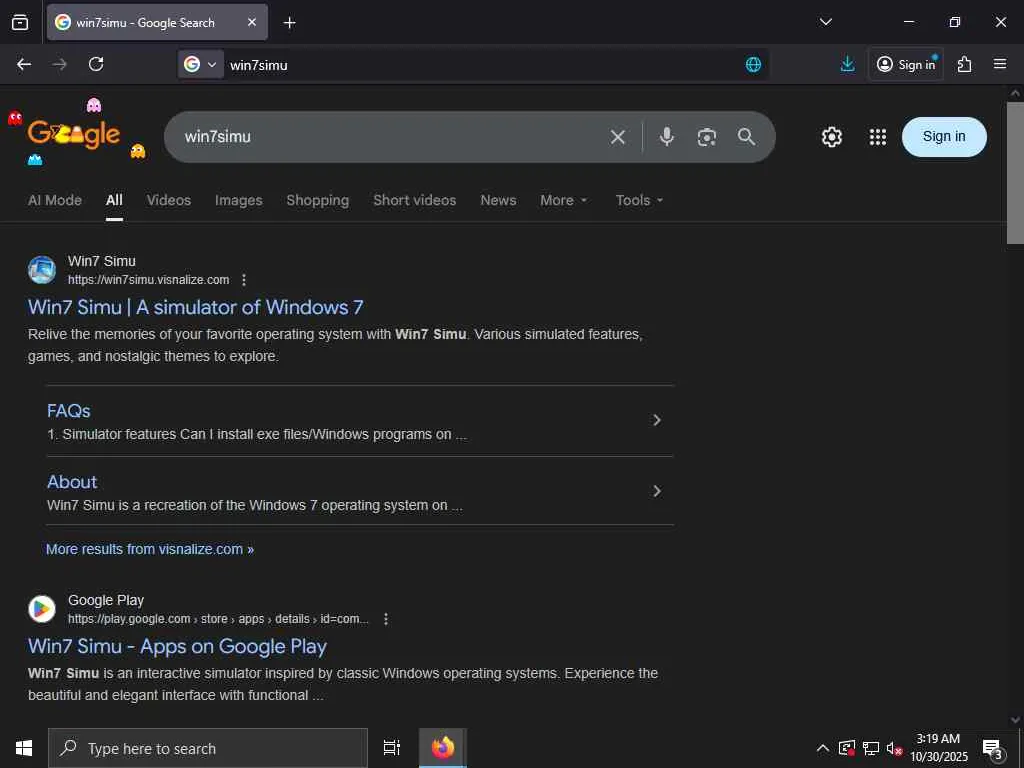Open Google quick settings gear
This screenshot has width=1024, height=768.
[x=831, y=136]
